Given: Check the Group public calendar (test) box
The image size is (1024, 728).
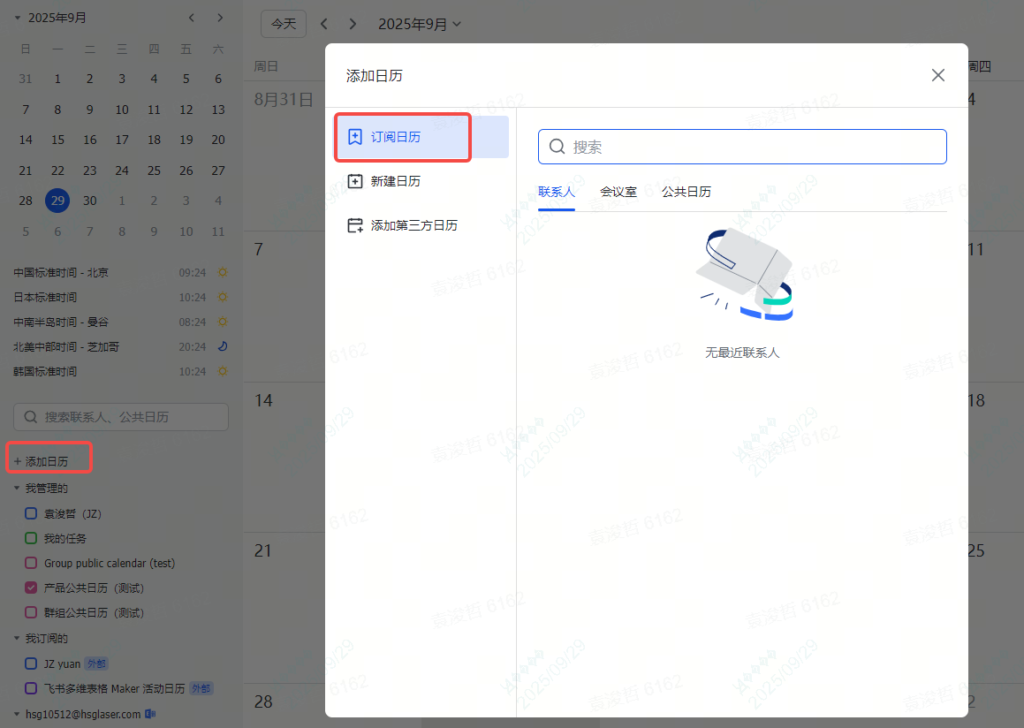Looking at the screenshot, I should (x=31, y=563).
